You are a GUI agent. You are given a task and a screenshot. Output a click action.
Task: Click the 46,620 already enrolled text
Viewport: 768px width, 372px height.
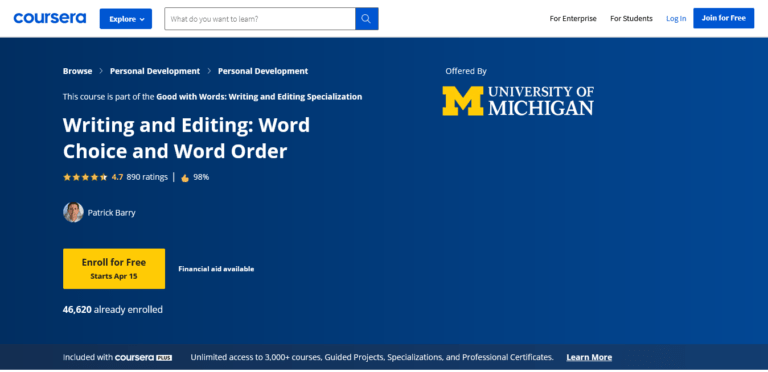click(x=113, y=309)
